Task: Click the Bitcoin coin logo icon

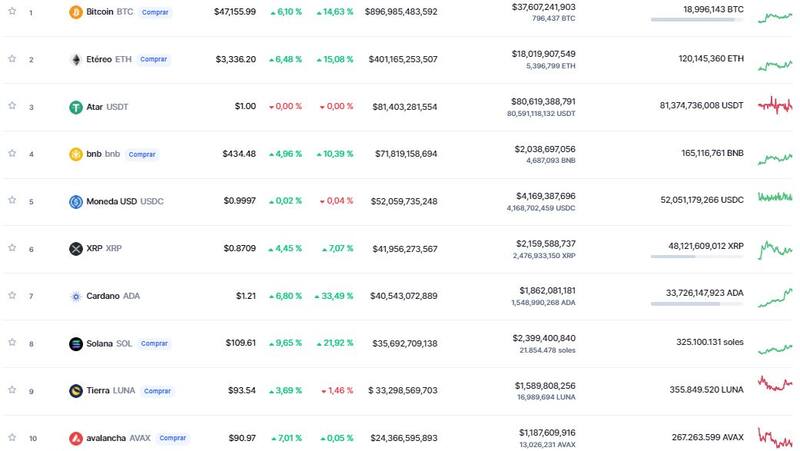Action: [75, 12]
